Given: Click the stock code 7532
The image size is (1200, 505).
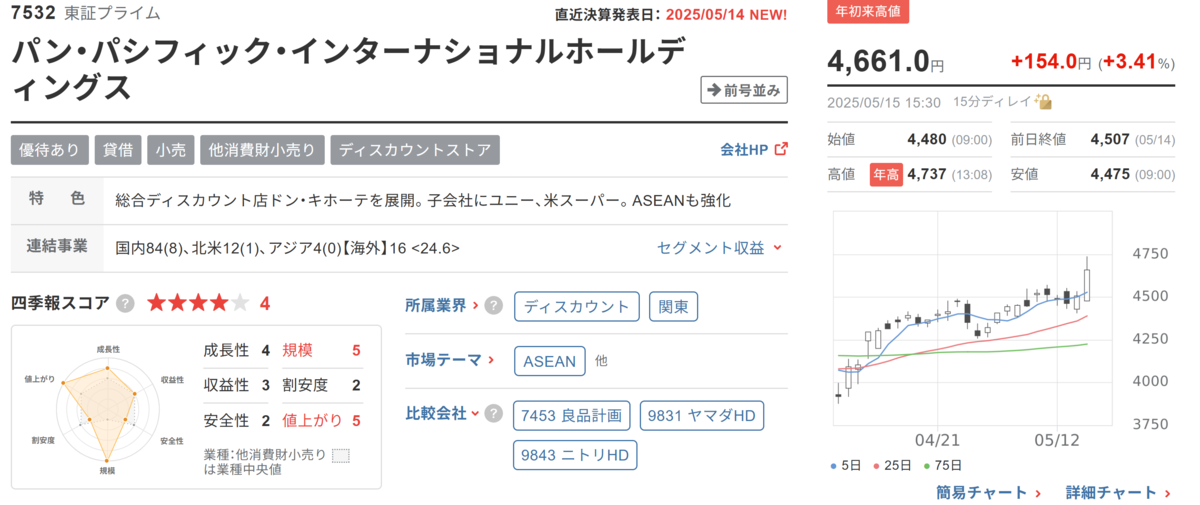Looking at the screenshot, I should pyautogui.click(x=33, y=13).
